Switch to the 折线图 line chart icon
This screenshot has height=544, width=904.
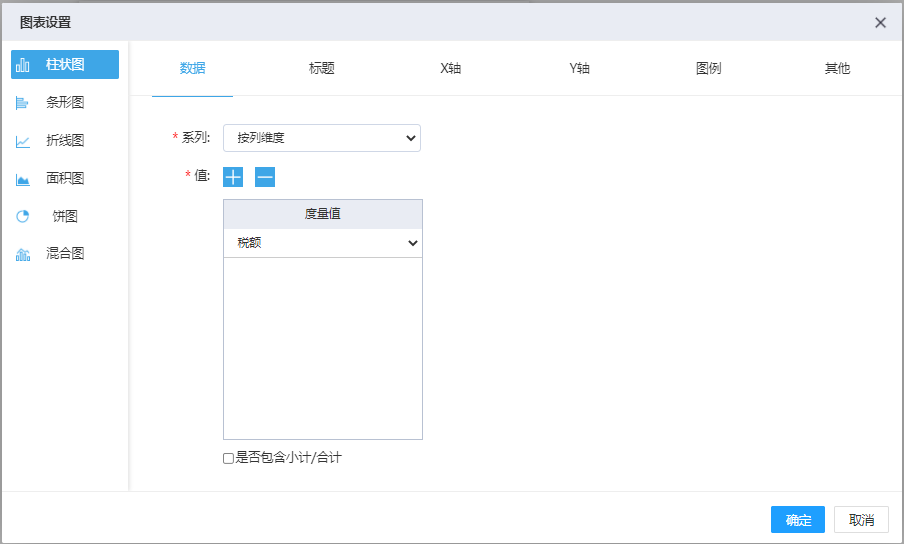(22, 141)
